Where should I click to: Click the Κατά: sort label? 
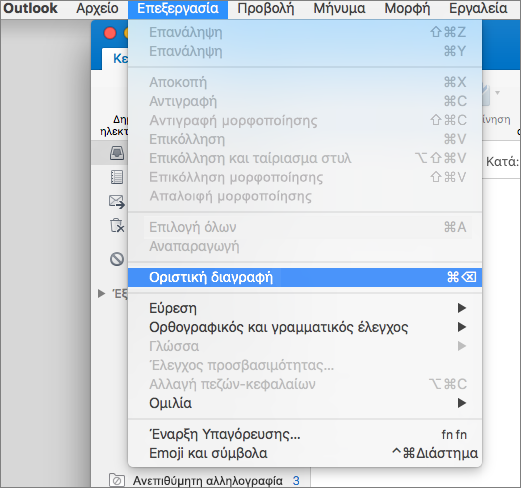pos(502,162)
